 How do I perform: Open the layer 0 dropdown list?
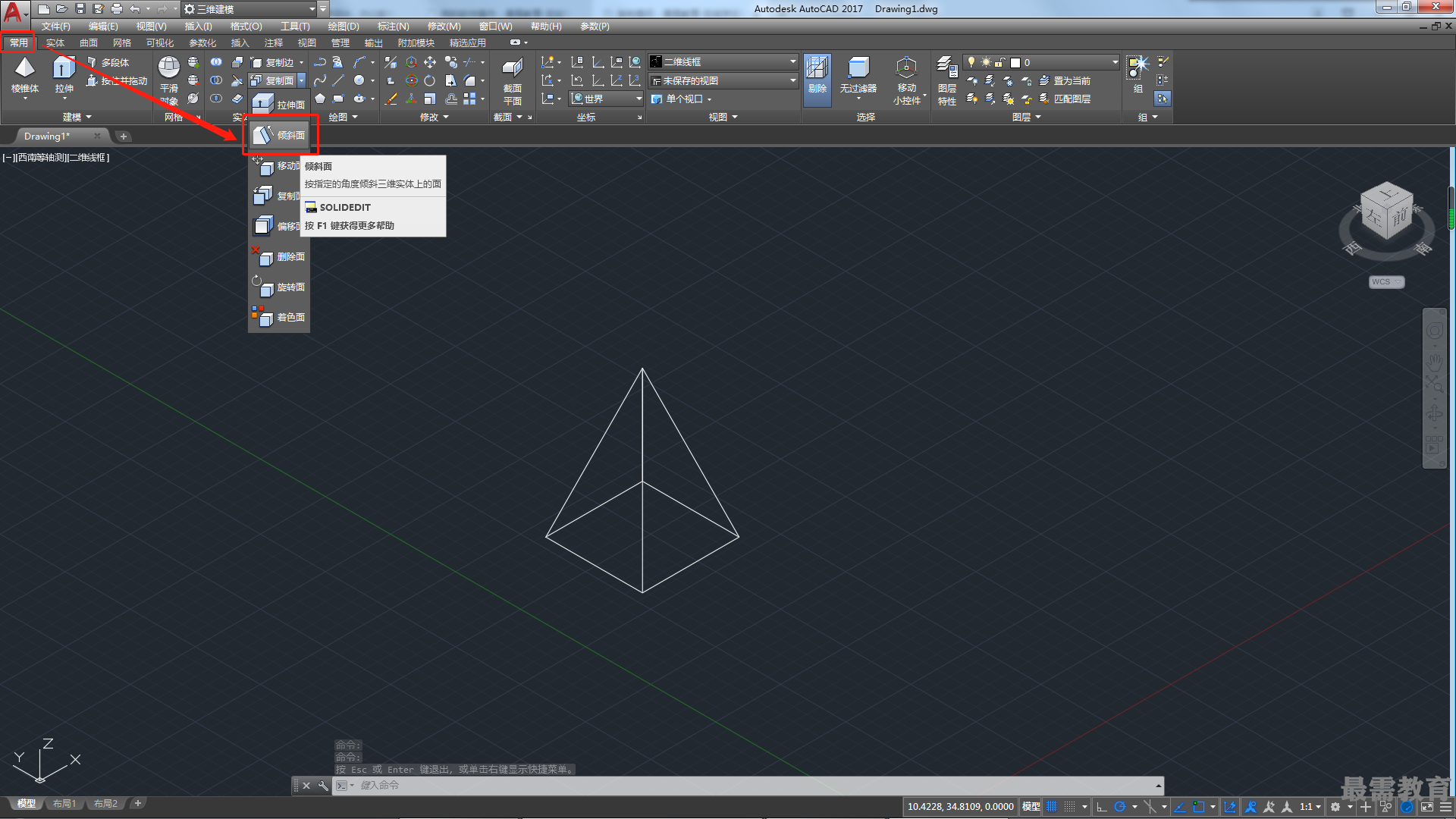pos(1042,62)
